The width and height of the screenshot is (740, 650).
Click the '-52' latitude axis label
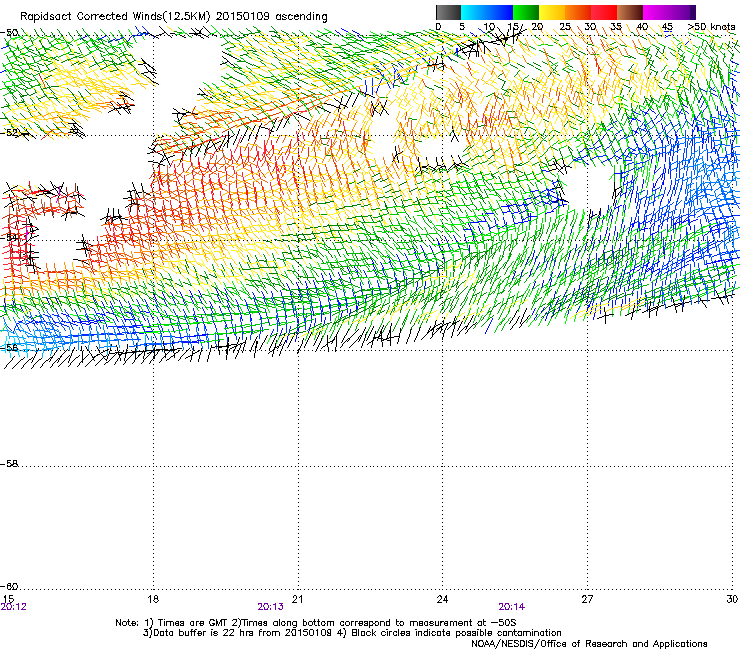pos(9,133)
